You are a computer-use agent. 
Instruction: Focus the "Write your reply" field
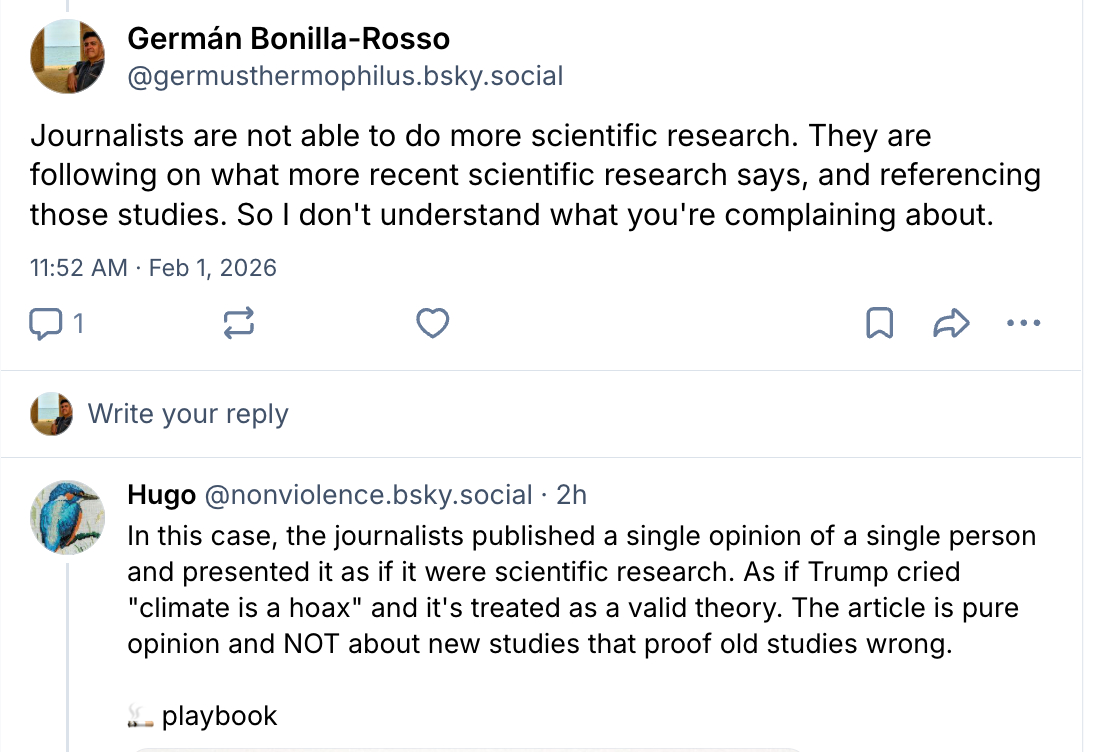[188, 414]
